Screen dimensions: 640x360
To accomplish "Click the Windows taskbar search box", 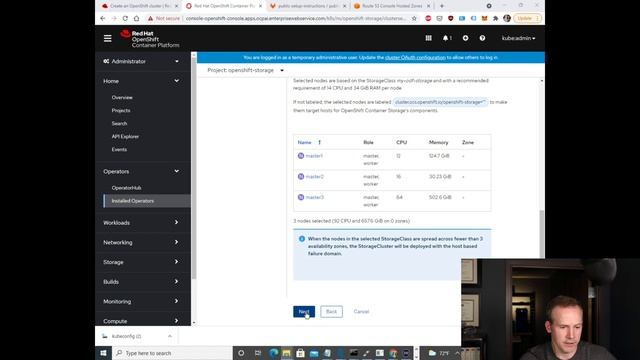I will [x=172, y=353].
